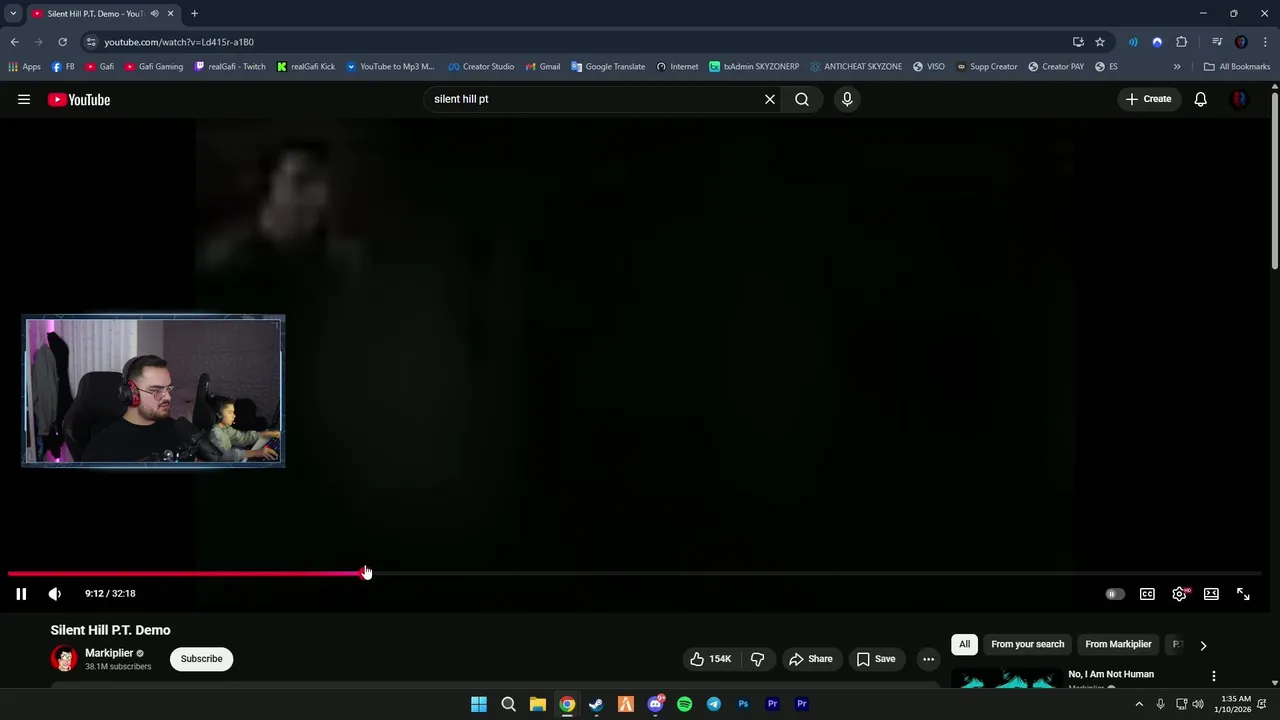Start voice search with microphone
Image resolution: width=1280 pixels, height=720 pixels.
pyautogui.click(x=847, y=99)
